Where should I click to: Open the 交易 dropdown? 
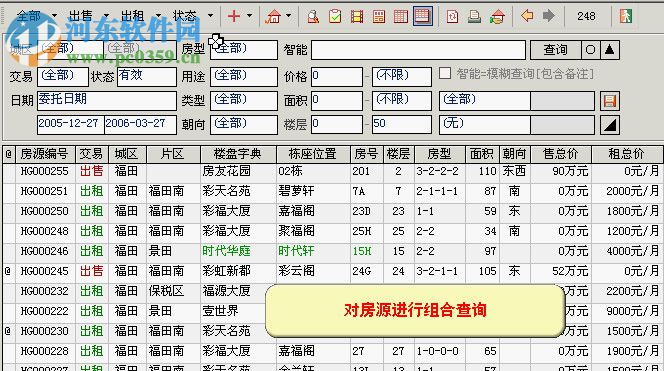[63, 77]
